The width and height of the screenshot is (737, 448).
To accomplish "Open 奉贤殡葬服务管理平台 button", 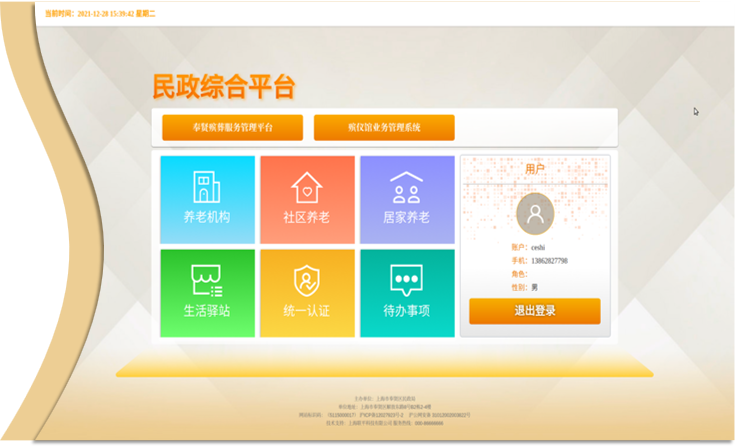I will pos(232,128).
